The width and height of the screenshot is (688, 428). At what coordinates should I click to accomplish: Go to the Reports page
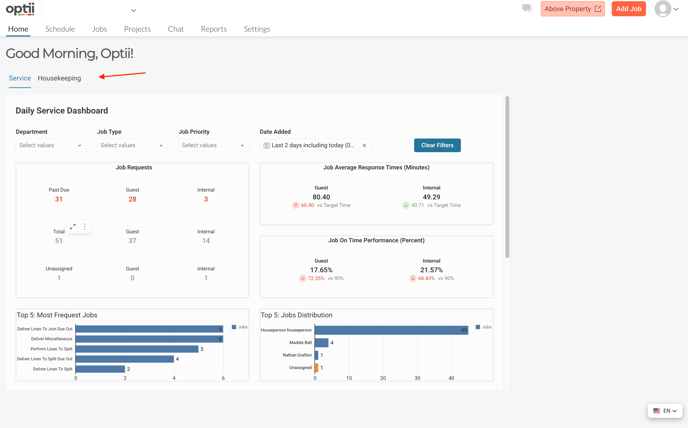(x=213, y=29)
